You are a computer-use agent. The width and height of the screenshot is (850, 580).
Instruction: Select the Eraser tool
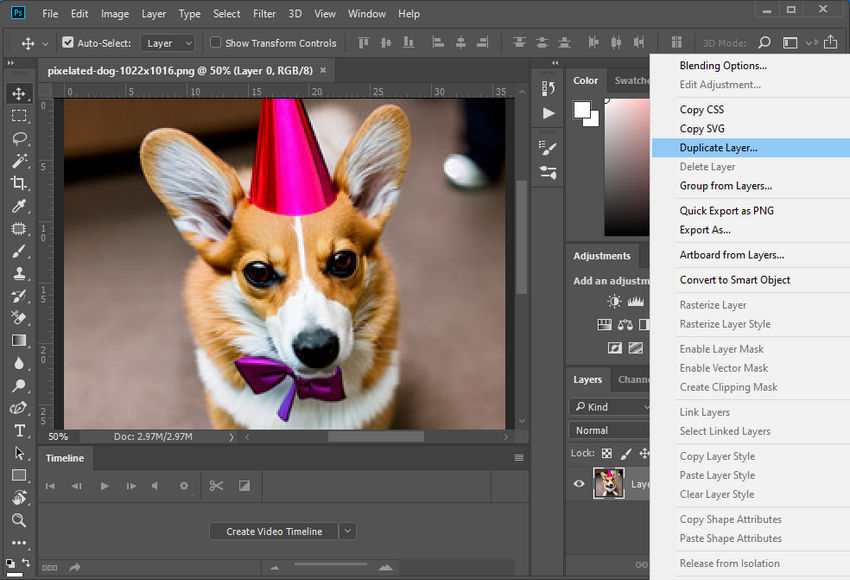(19, 318)
